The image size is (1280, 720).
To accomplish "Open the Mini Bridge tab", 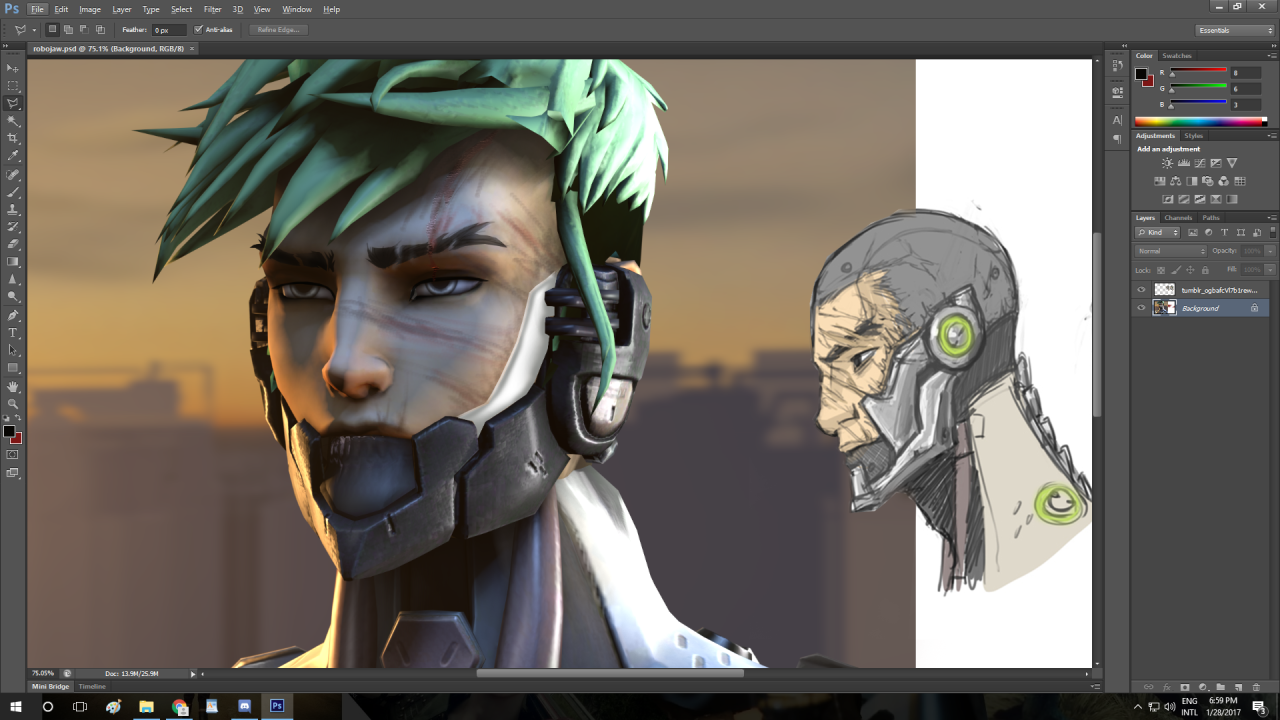I will (51, 687).
